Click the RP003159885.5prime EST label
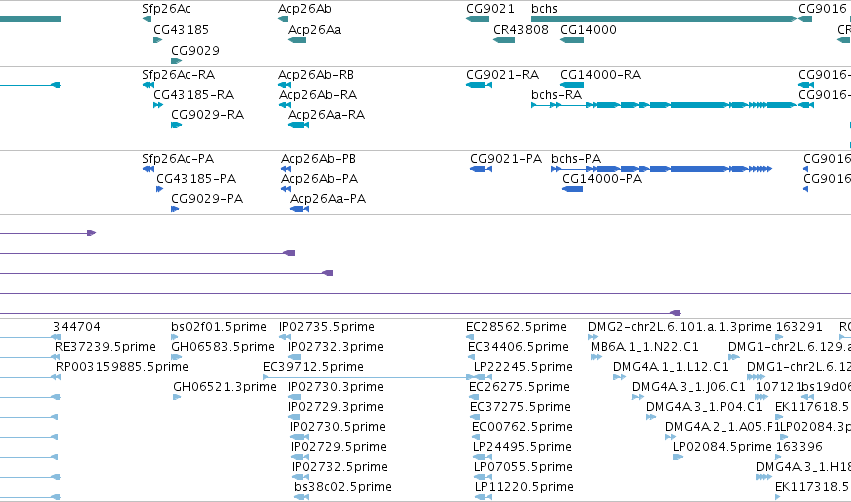 coord(122,367)
